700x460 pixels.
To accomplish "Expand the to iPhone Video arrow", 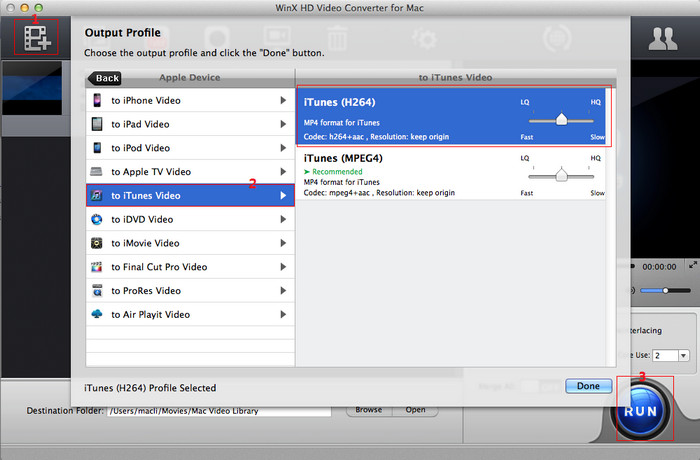I will (x=283, y=100).
